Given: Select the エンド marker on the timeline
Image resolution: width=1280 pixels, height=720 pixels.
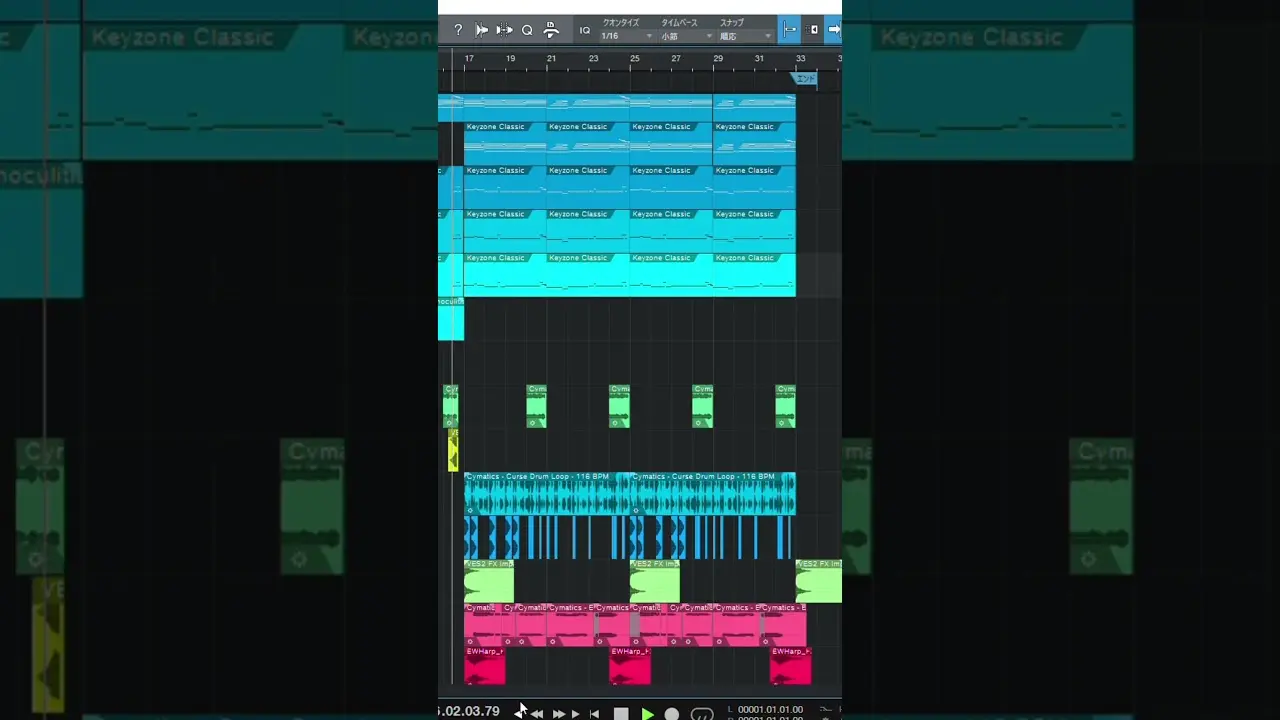Looking at the screenshot, I should coord(805,79).
